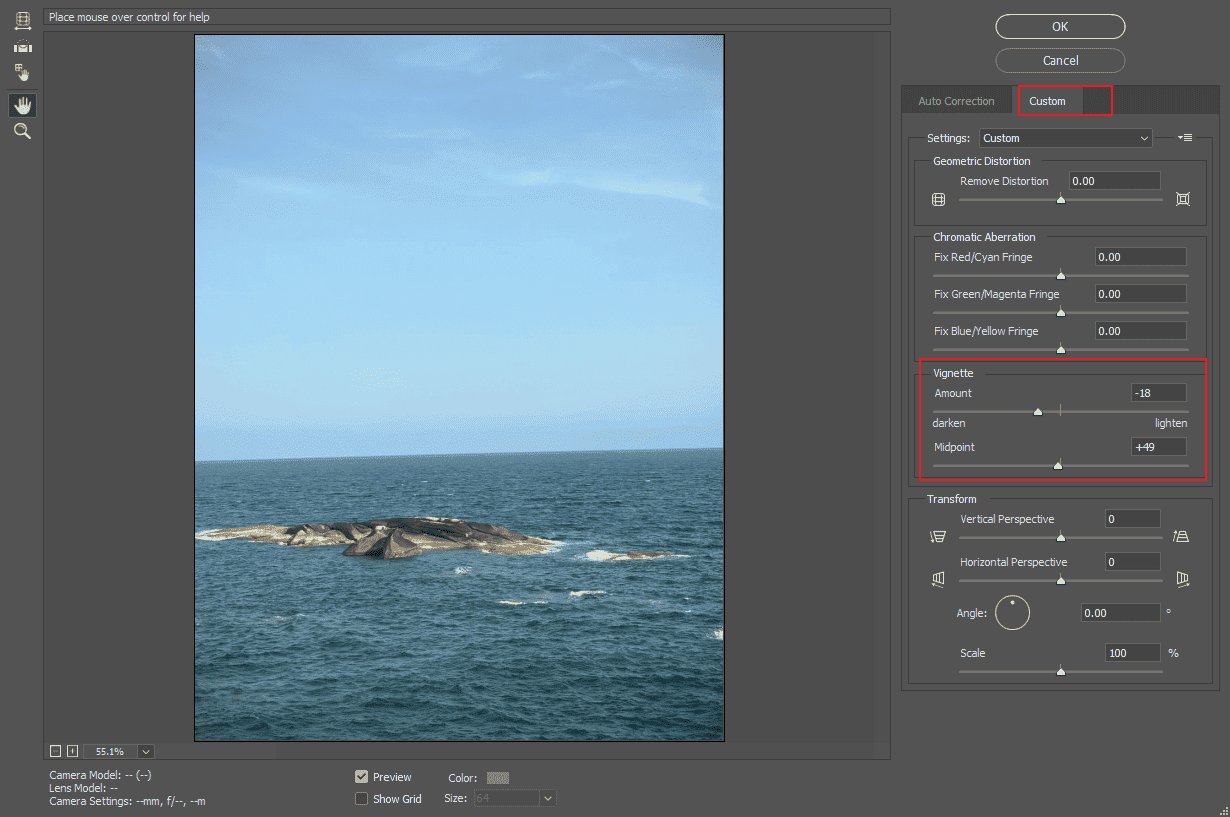Select the Zoom tool
This screenshot has width=1230, height=817.
(x=22, y=131)
